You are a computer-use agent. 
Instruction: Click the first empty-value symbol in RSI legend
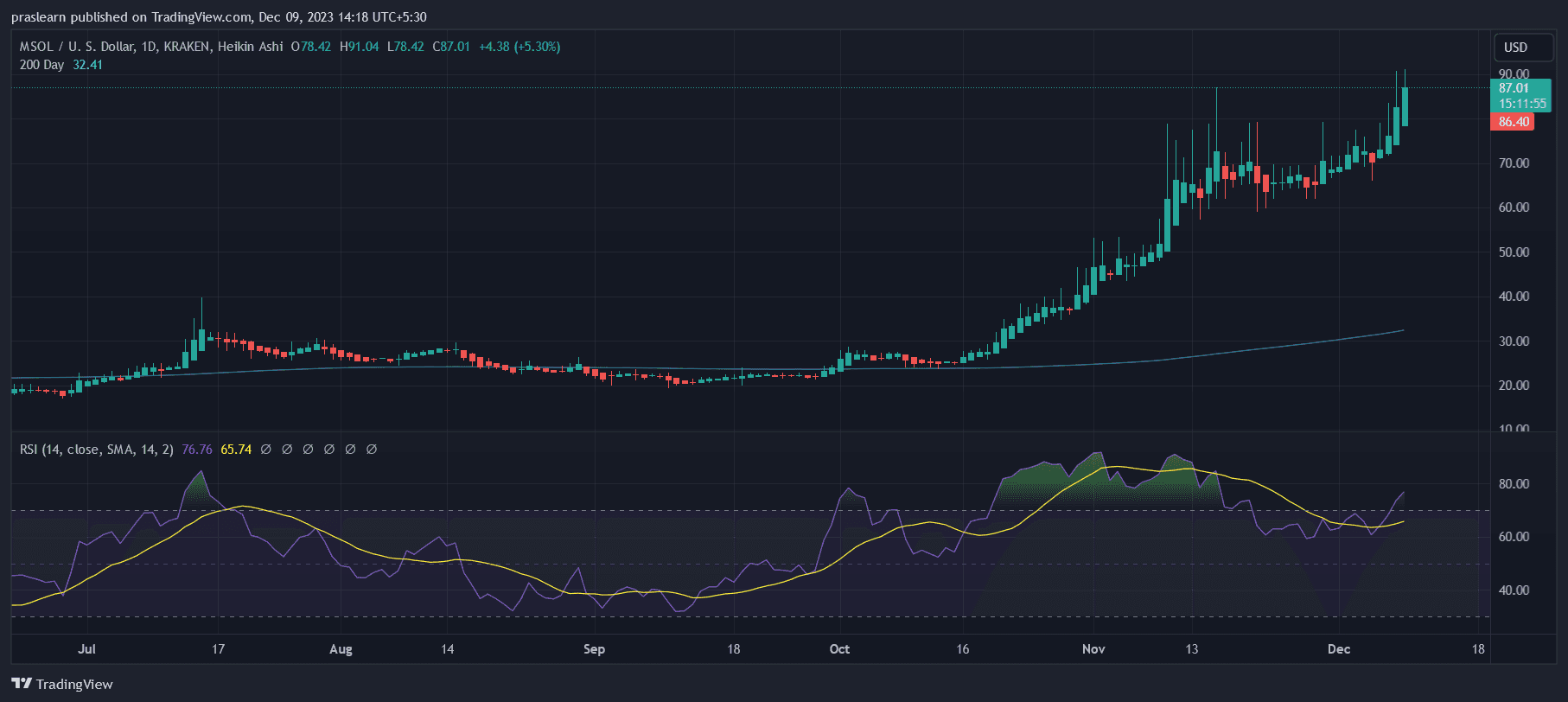coord(266,450)
